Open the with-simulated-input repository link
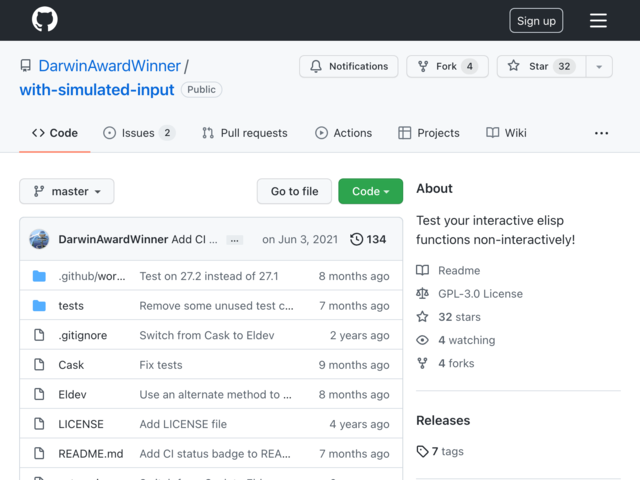The image size is (640, 480). 97,89
